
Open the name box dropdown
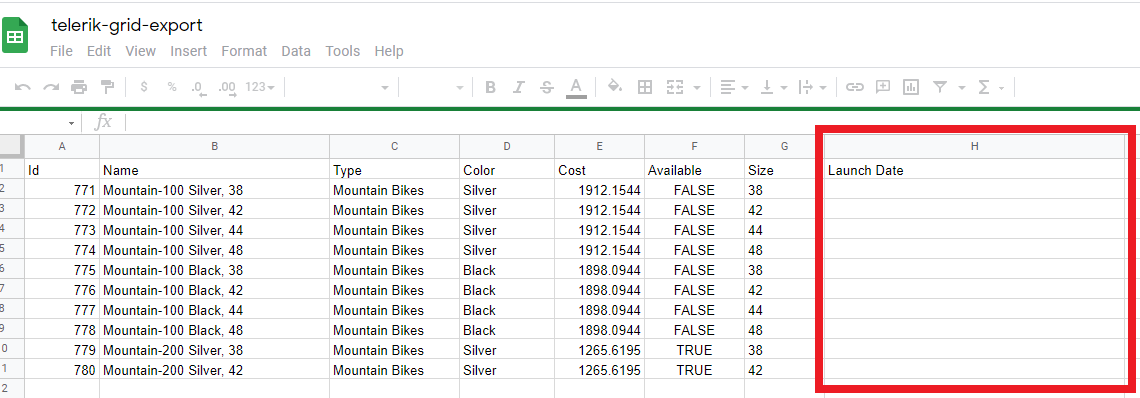(x=71, y=123)
